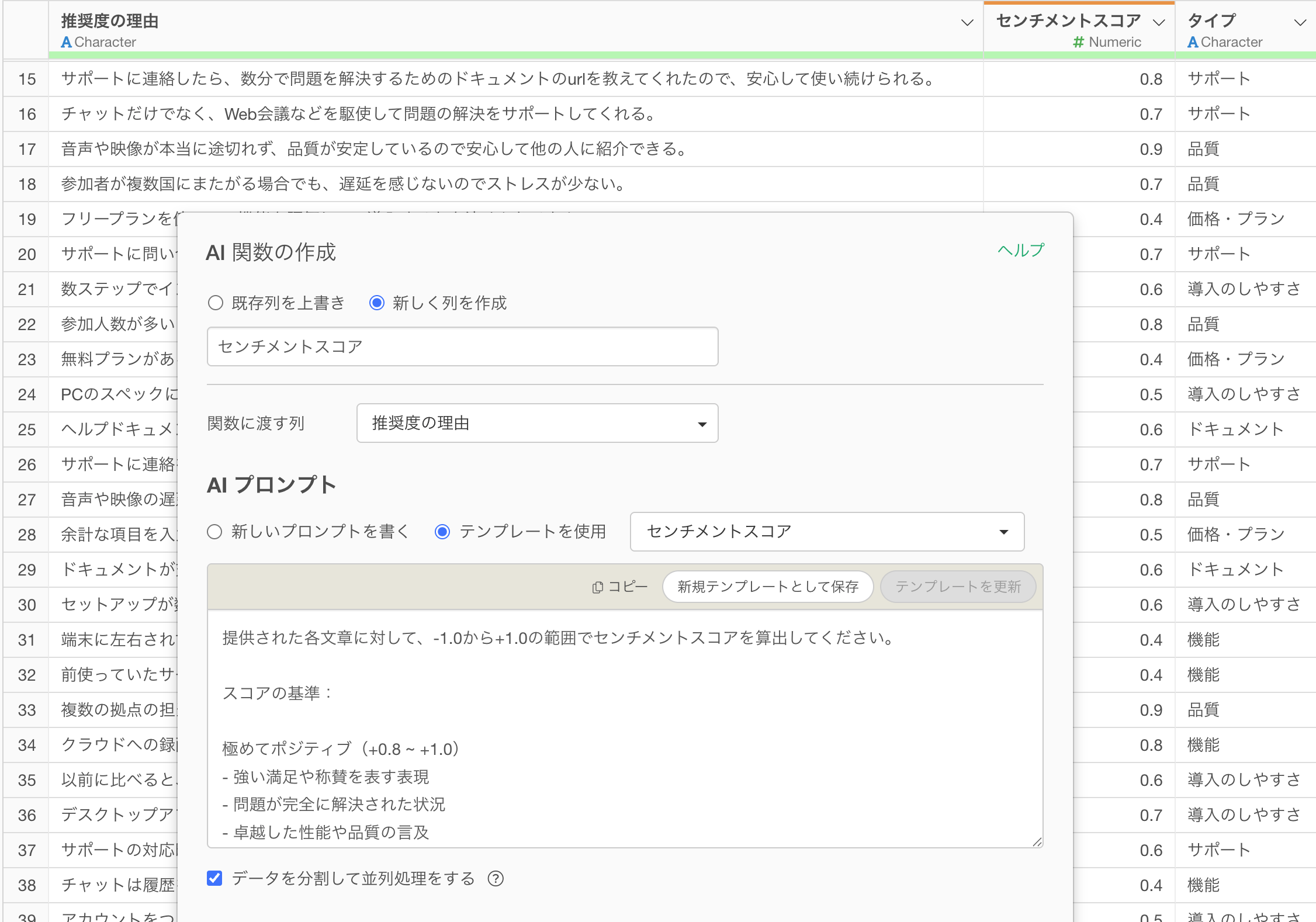Select テンプレートを使用 radio option
The image size is (1316, 922).
tap(442, 532)
